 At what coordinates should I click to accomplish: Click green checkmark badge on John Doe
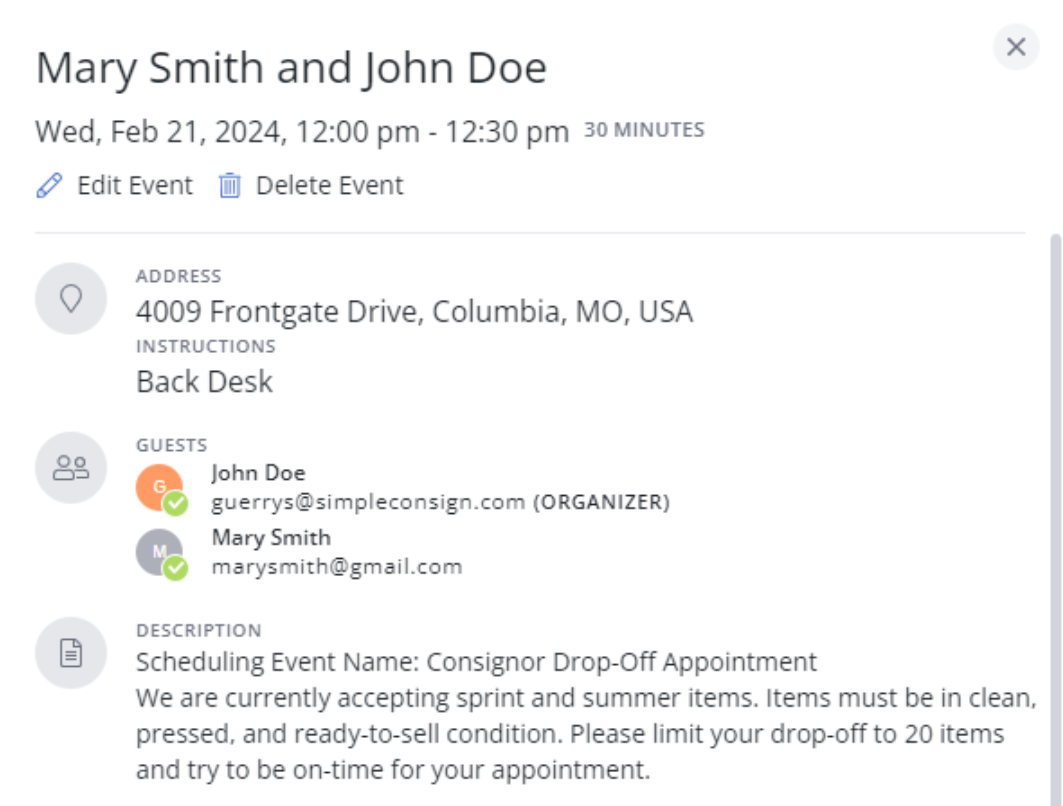click(176, 503)
